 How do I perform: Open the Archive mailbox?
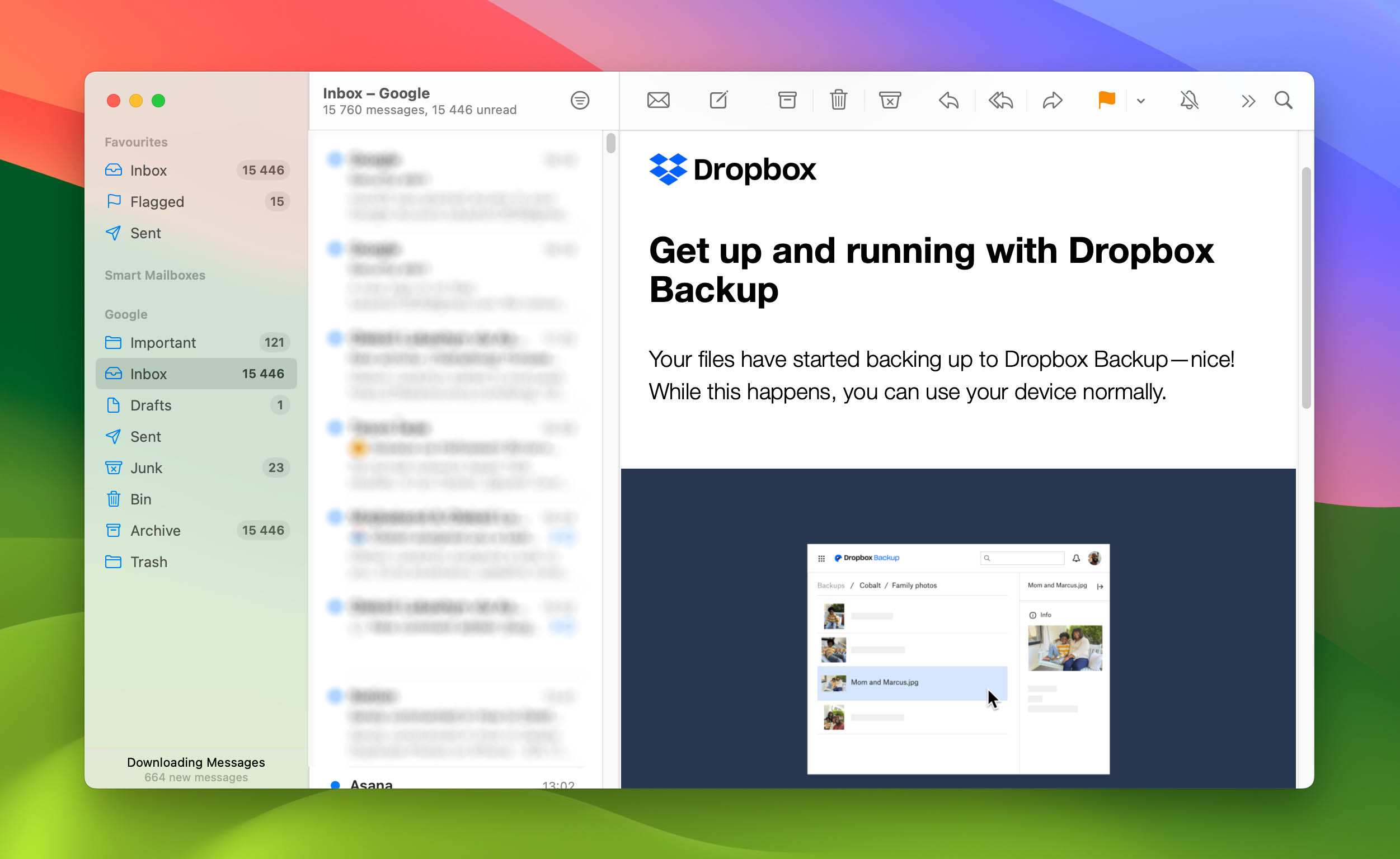click(x=196, y=530)
